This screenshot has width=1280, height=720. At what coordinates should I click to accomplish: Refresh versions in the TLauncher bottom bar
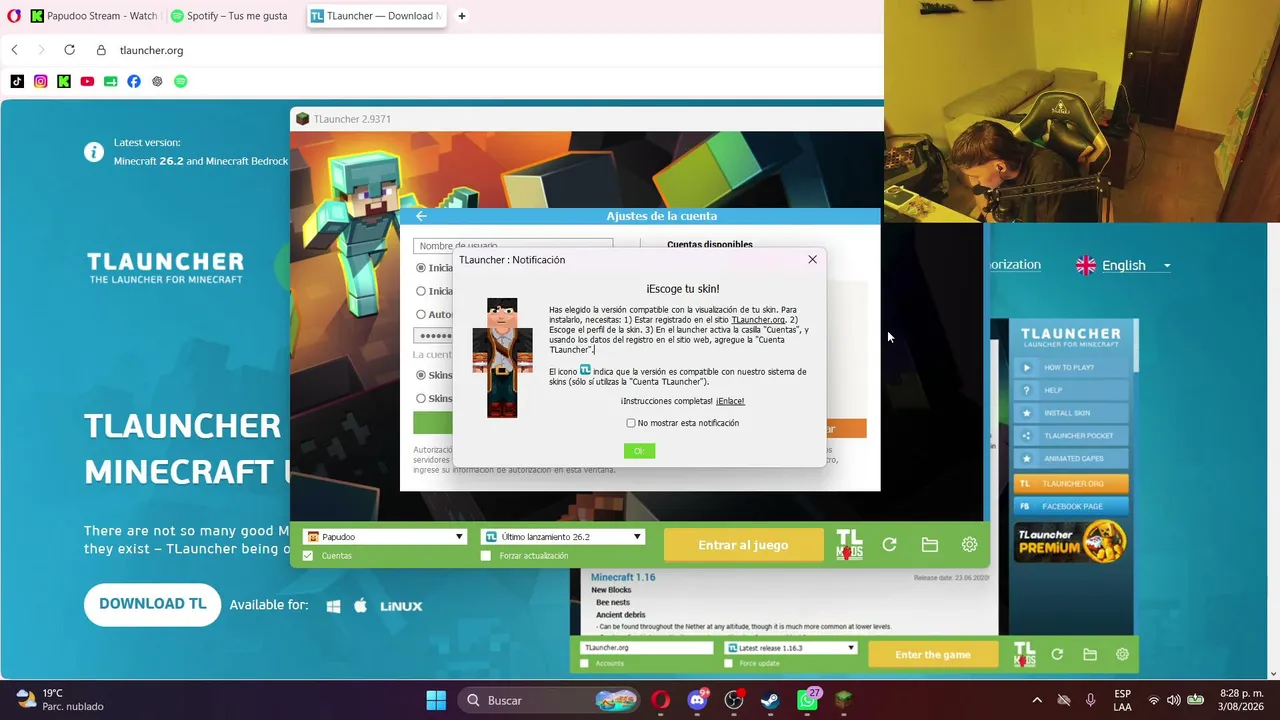click(x=889, y=545)
